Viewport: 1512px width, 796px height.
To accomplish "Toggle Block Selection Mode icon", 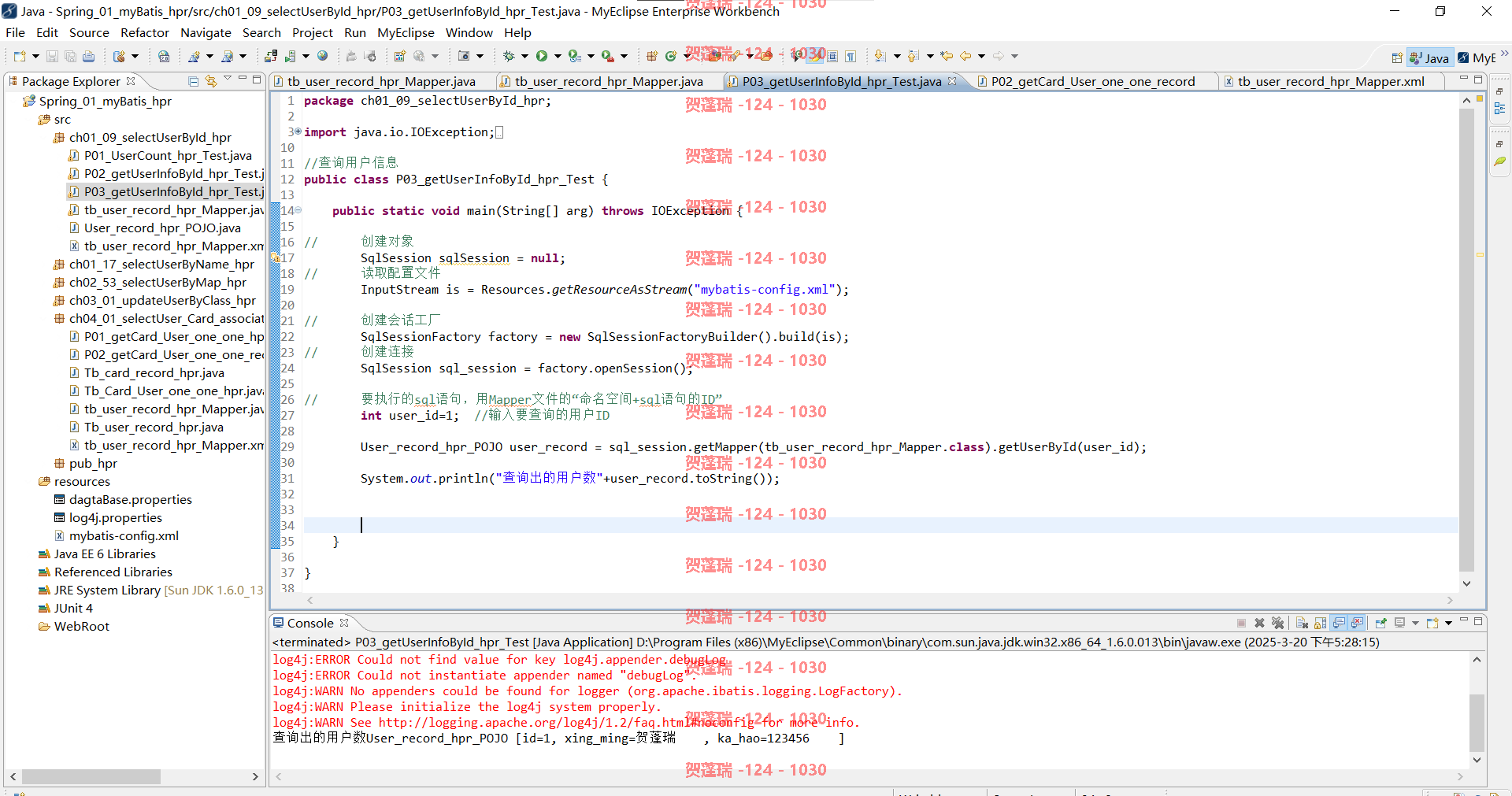I will (x=832, y=56).
